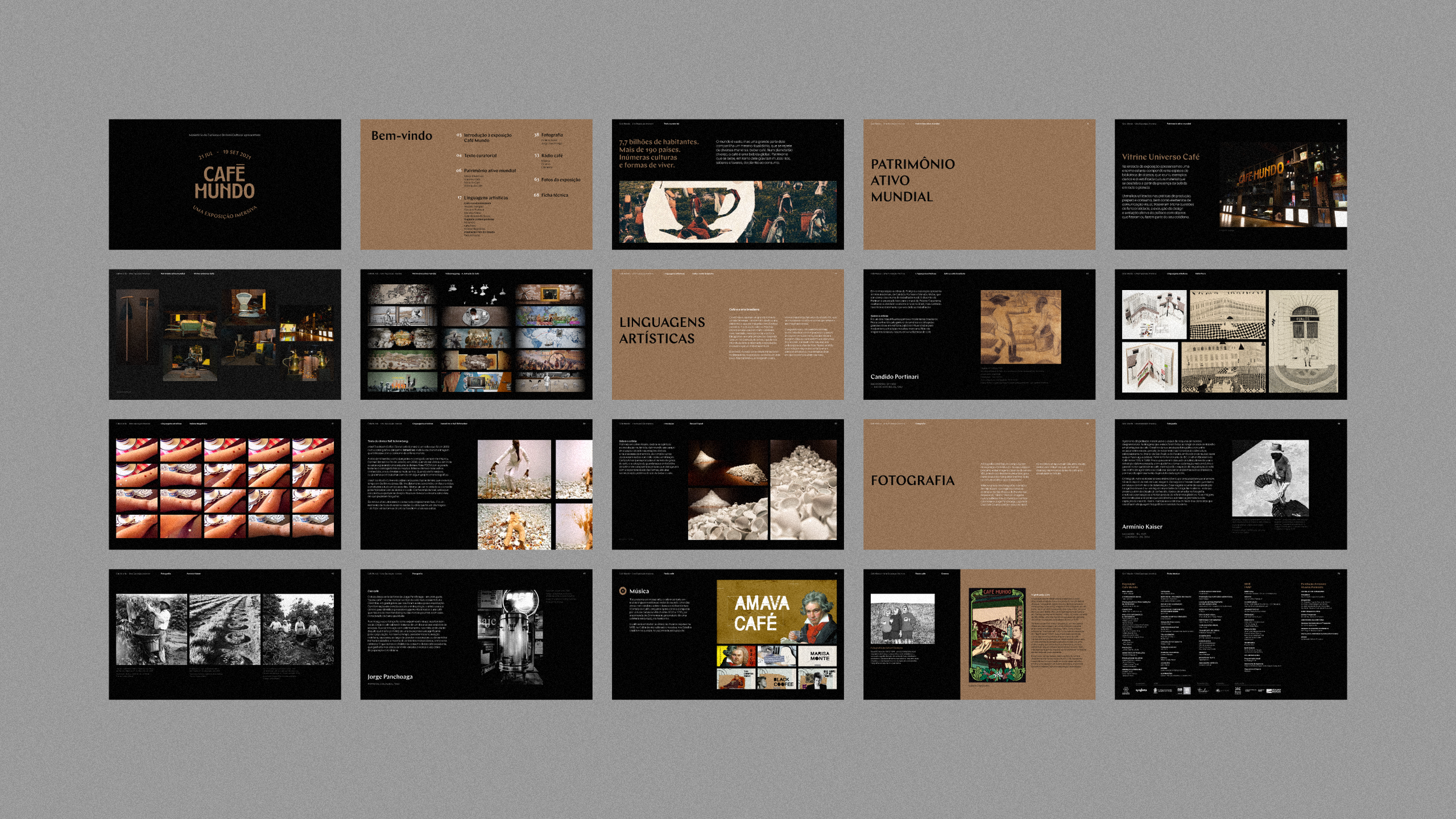Open the Armínio Kaiser slide
Image resolution: width=1456 pixels, height=819 pixels.
(1230, 484)
